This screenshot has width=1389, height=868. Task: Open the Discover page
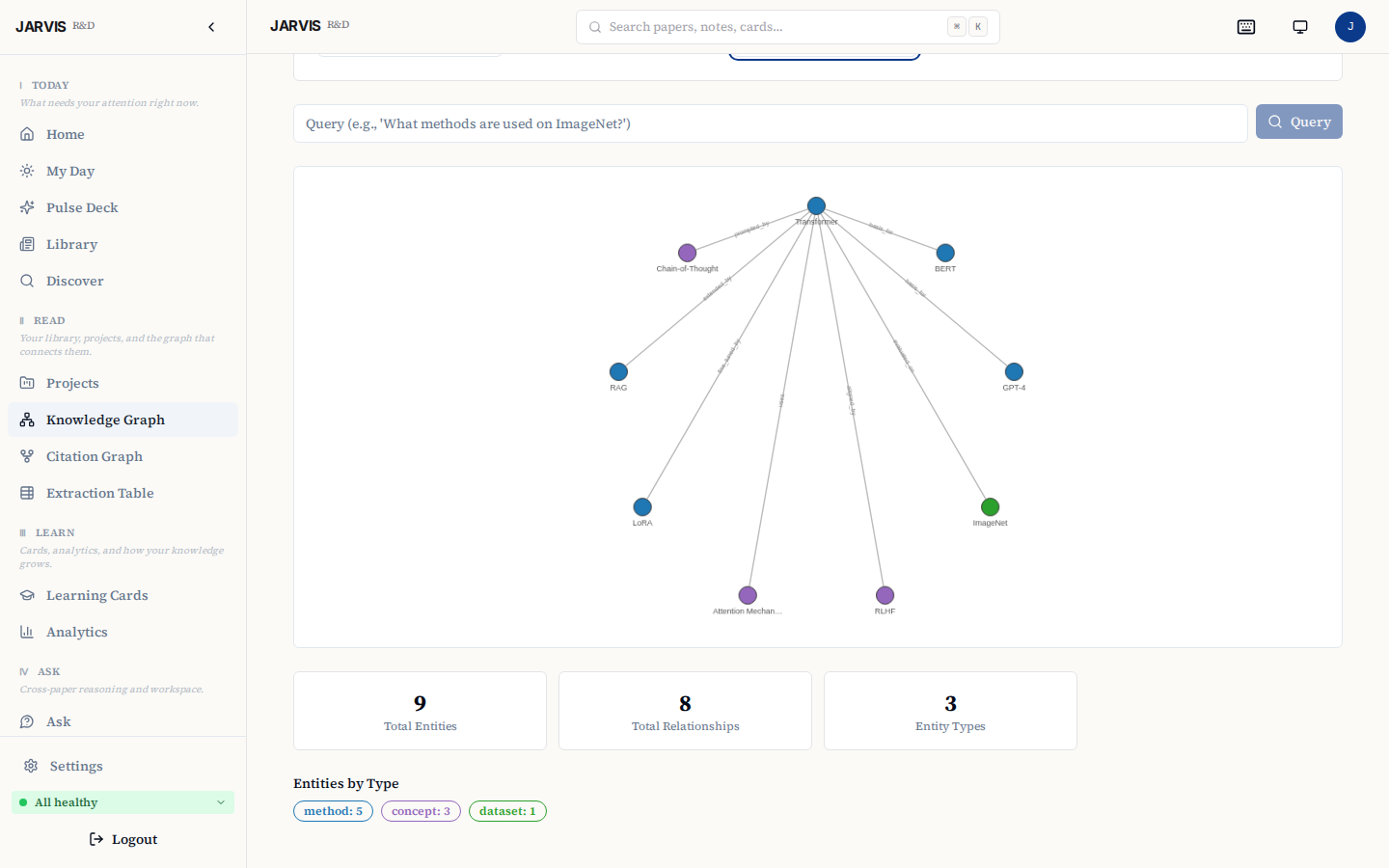pos(123,281)
